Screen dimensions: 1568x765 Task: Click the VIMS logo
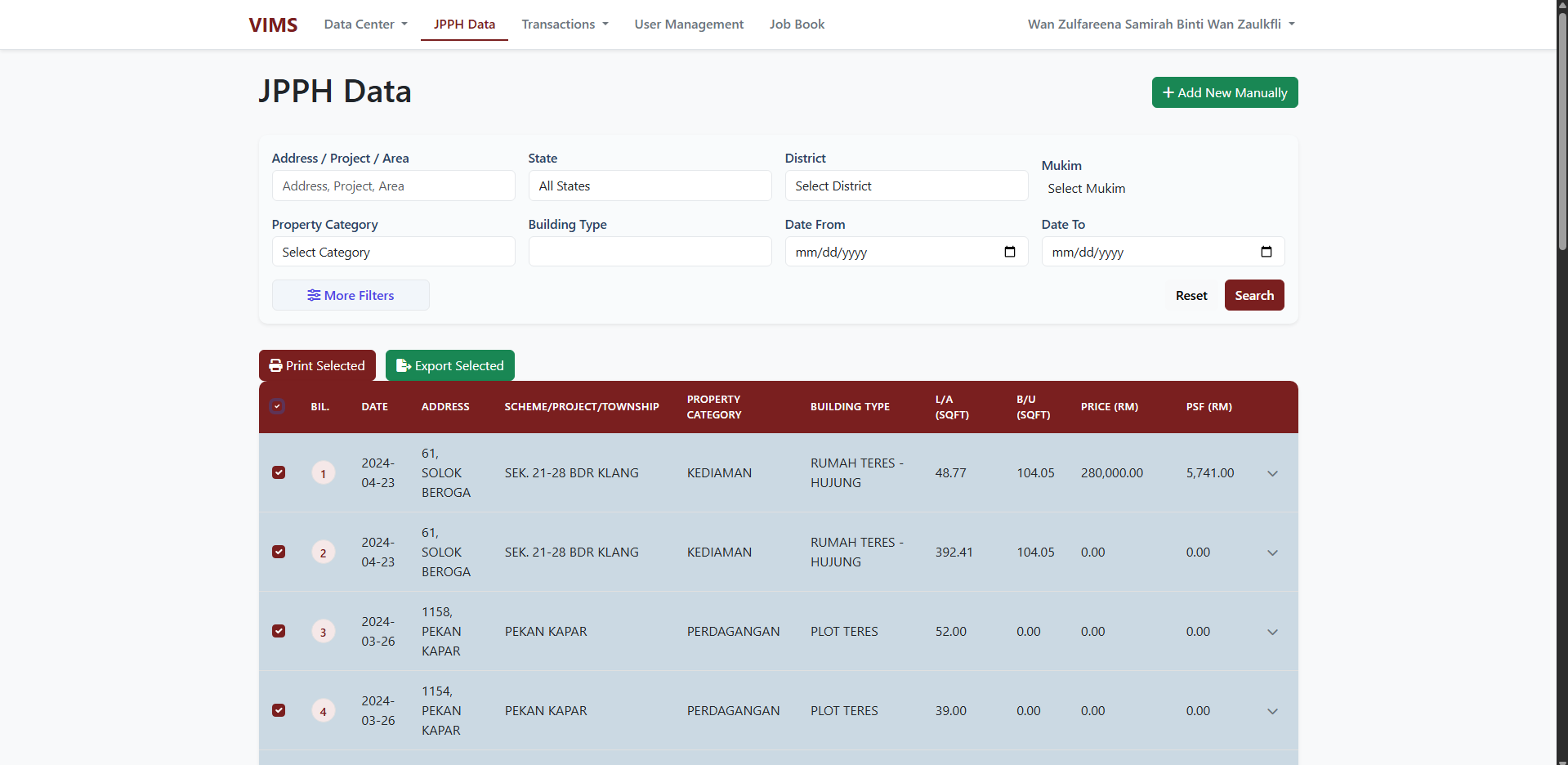tap(273, 25)
